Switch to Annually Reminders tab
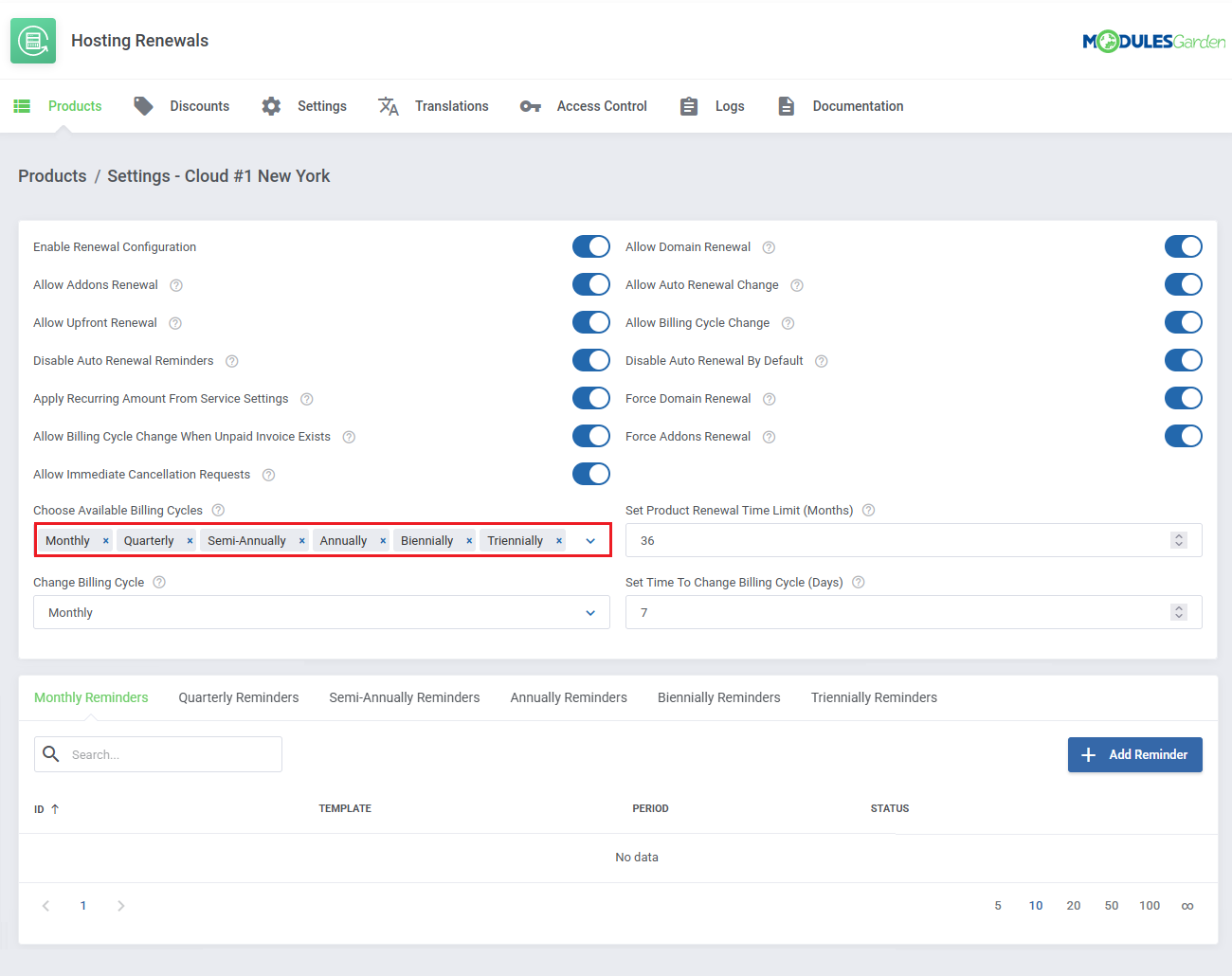Screen dimensions: 1232x976 tap(569, 697)
